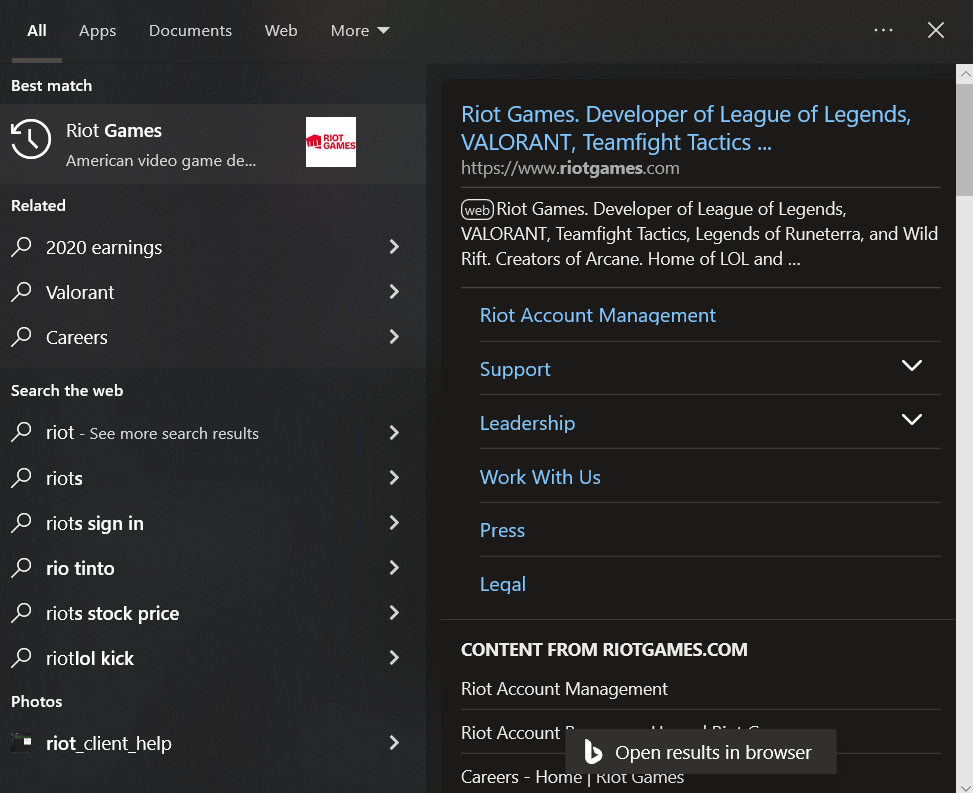Click the magnifier icon next to riotlol kick
Screen dimensions: 973x793
click(21, 658)
